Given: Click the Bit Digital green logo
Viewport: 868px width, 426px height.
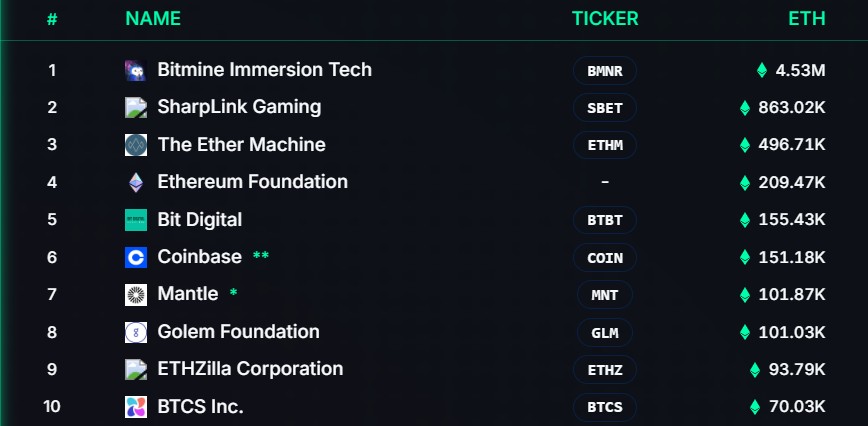Looking at the screenshot, I should (135, 220).
